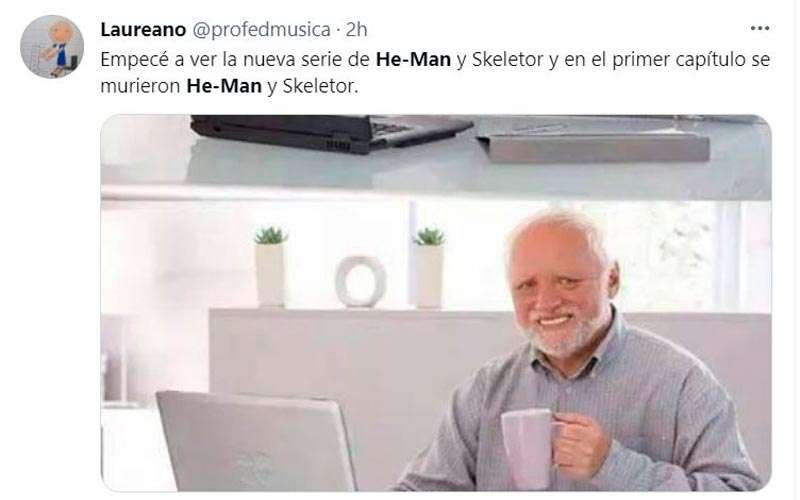Click the final word Skeletor. in tweet

[320, 86]
